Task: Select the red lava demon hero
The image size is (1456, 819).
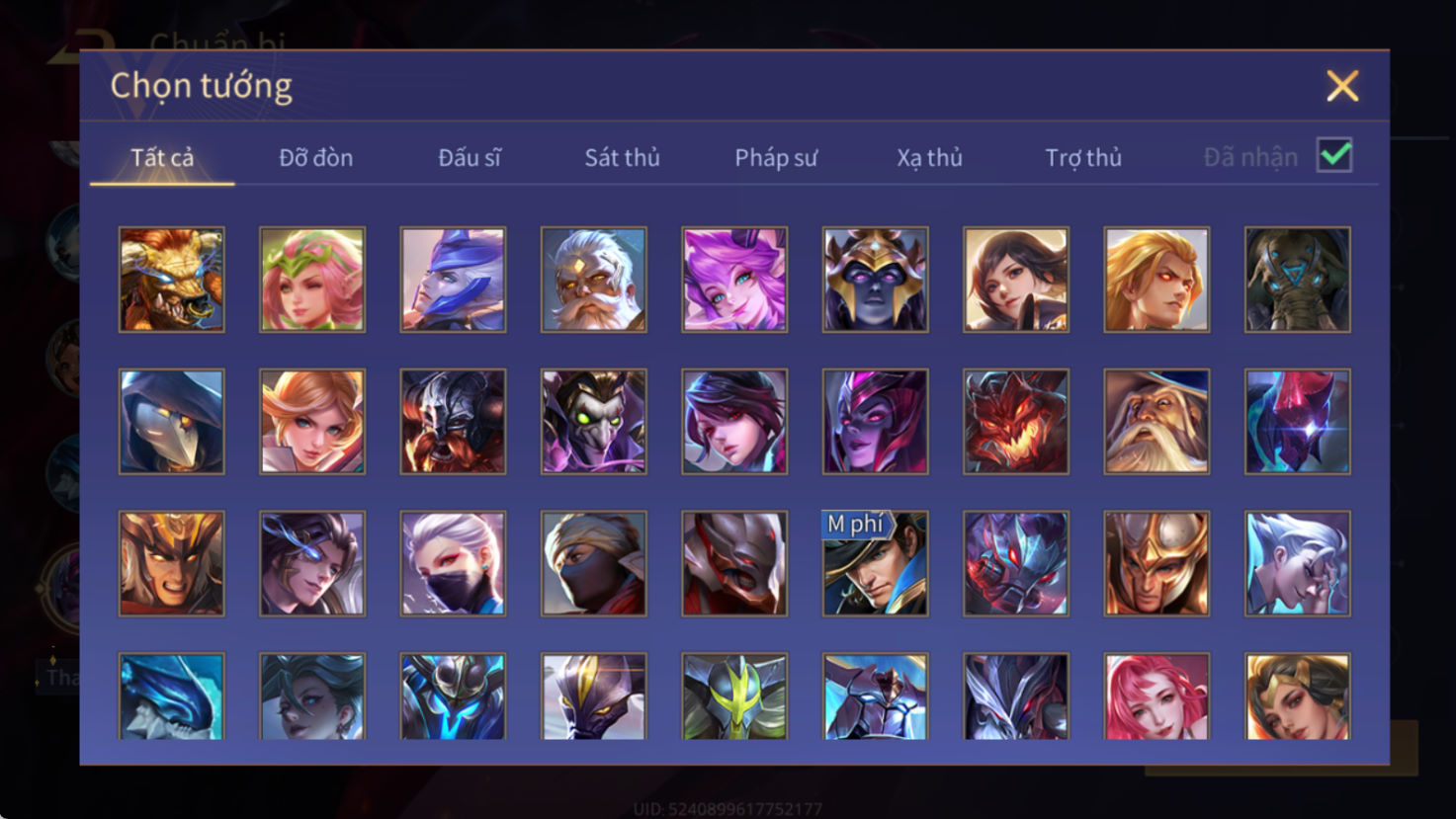Action: click(1016, 422)
